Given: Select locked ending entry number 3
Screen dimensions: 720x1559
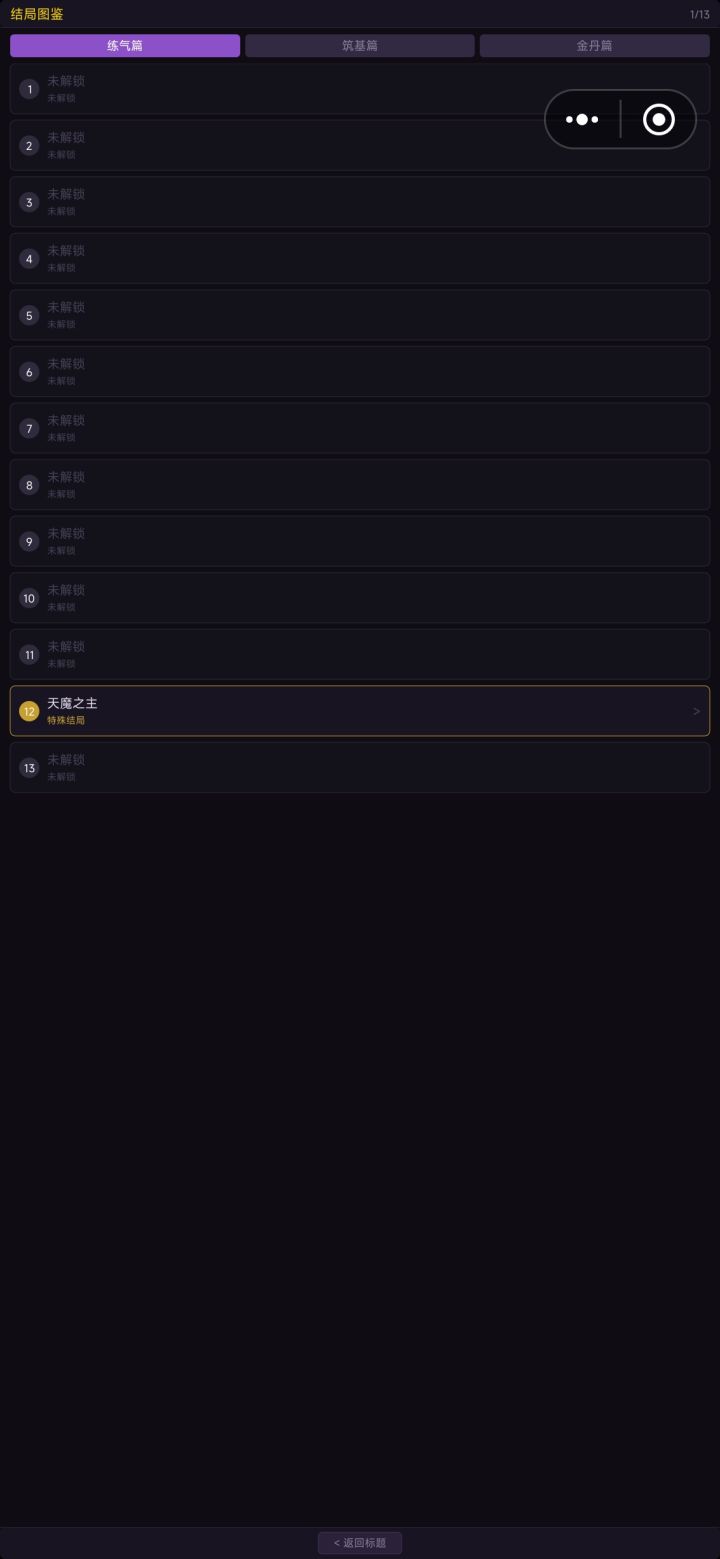Looking at the screenshot, I should point(360,202).
